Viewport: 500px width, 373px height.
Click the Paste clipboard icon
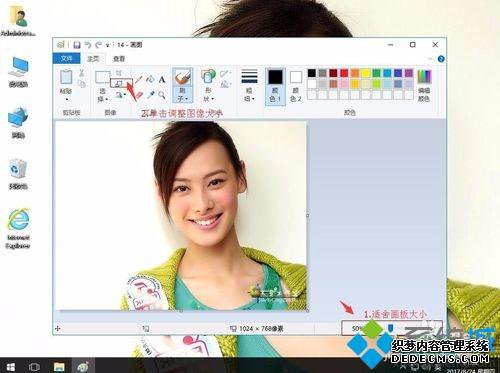(66, 77)
